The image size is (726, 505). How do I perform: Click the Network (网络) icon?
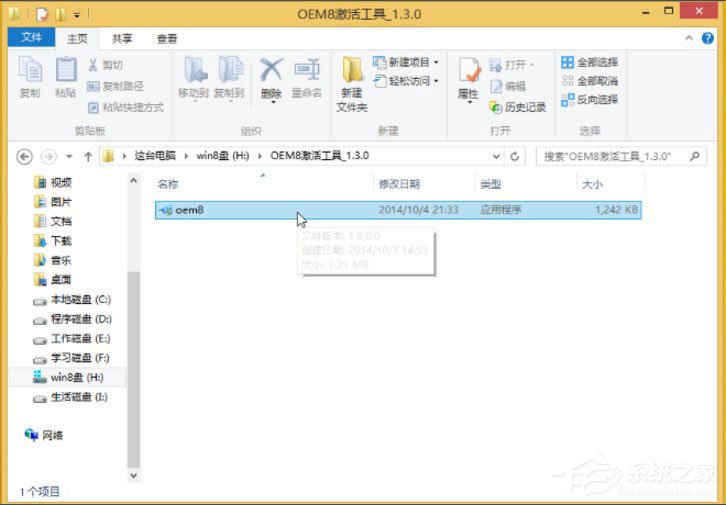coord(31,435)
